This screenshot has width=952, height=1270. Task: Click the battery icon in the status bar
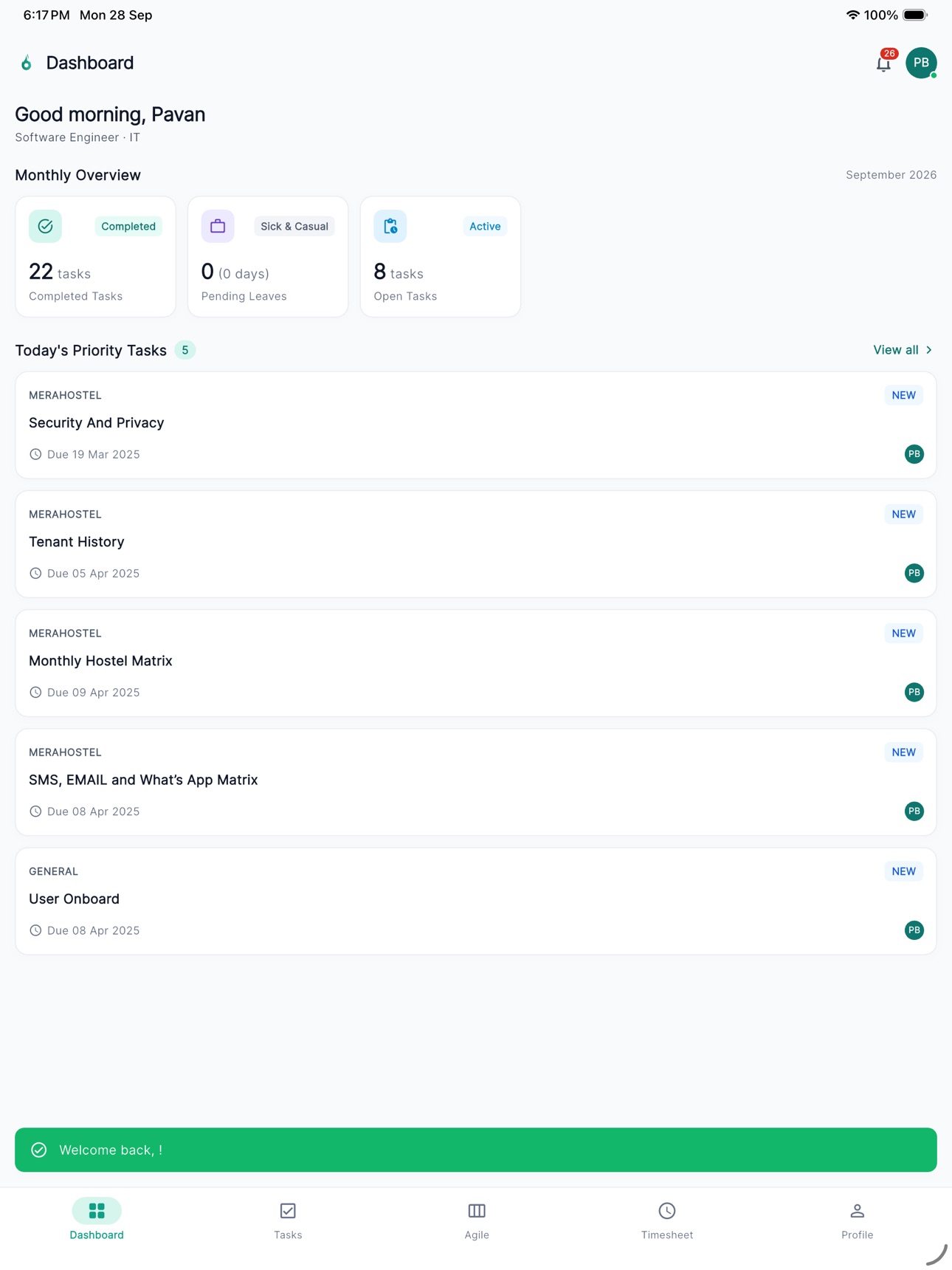915,15
